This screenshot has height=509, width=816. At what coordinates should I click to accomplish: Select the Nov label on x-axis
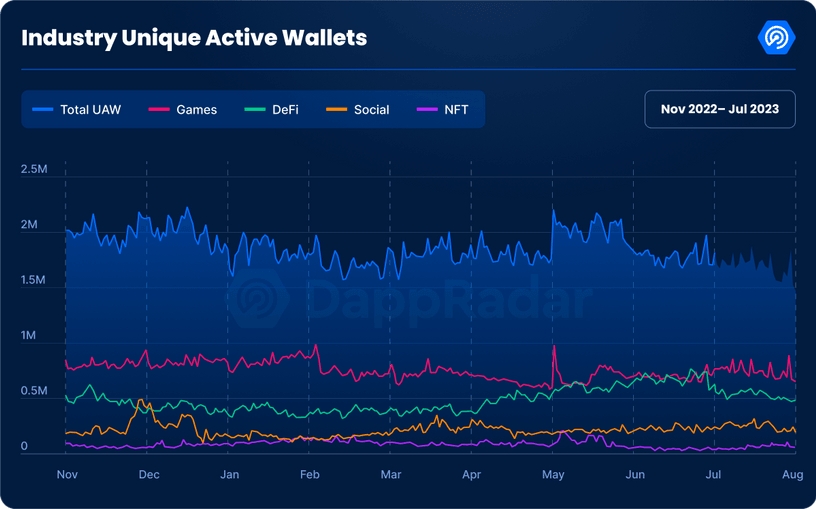pyautogui.click(x=67, y=475)
